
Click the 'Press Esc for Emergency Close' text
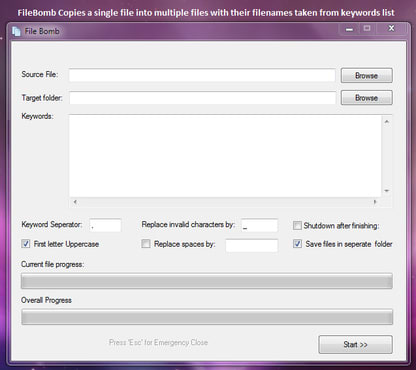coord(158,342)
